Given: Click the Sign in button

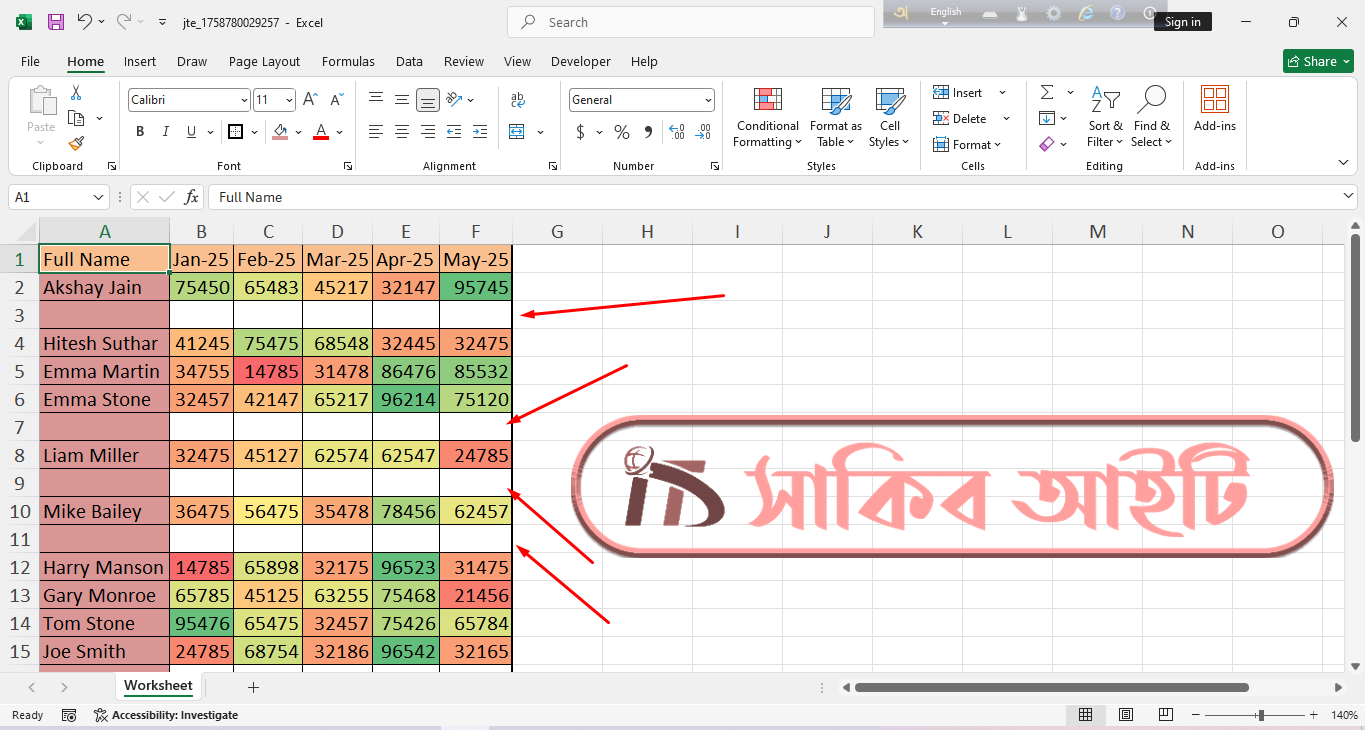Looking at the screenshot, I should [1183, 21].
